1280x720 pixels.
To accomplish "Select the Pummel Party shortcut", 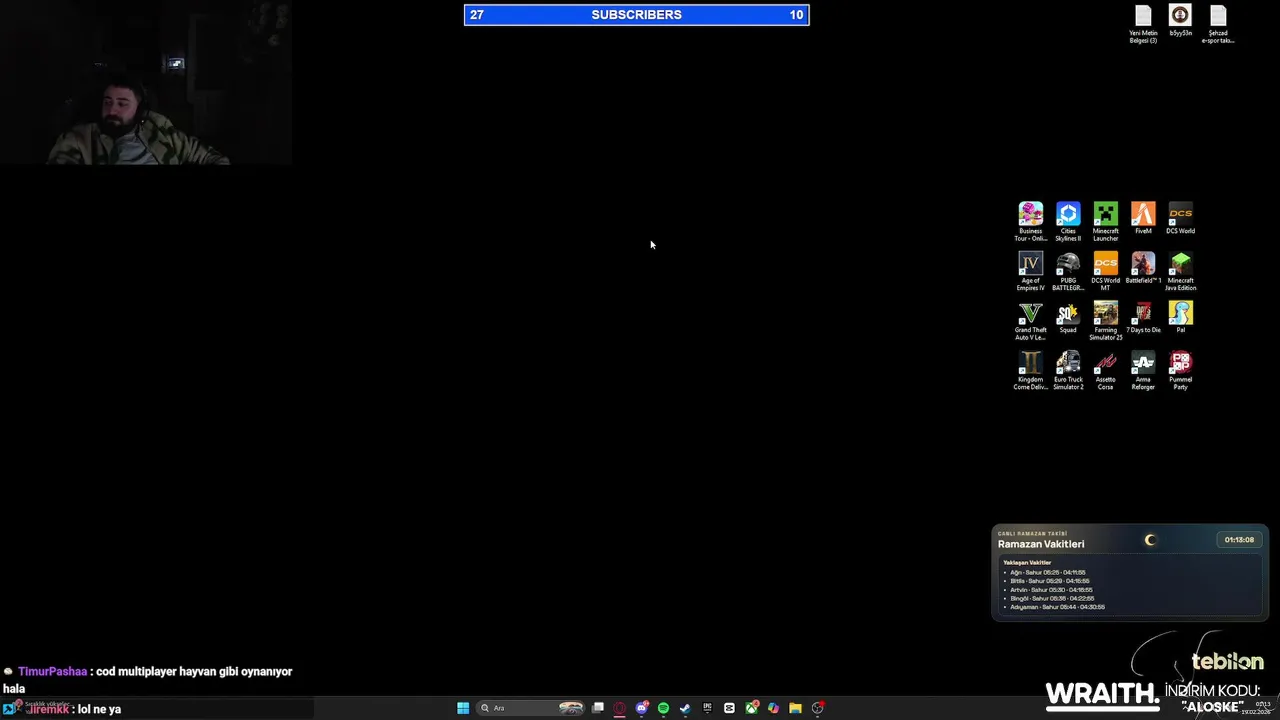I will pyautogui.click(x=1180, y=370).
